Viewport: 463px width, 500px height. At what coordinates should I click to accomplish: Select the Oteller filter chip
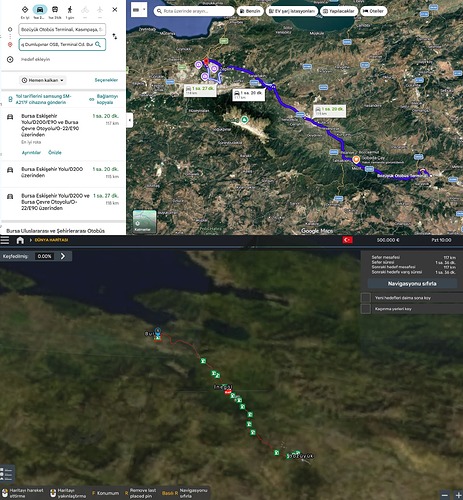click(374, 11)
